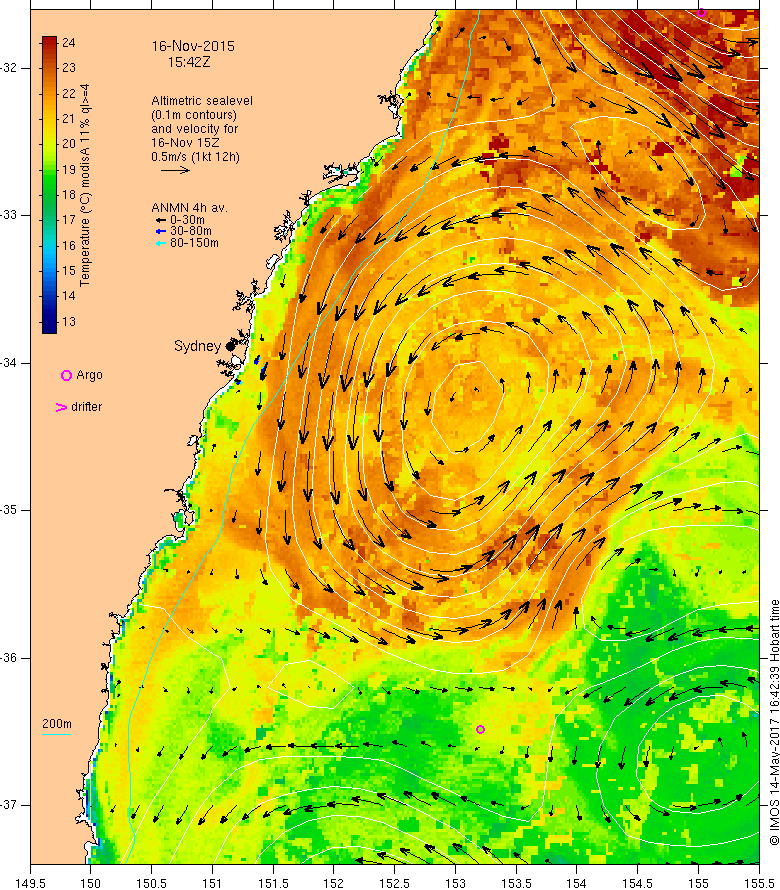Screen dimensions: 780x890
Task: Click the "16-Nov-2015" date text
Action: pos(193,47)
